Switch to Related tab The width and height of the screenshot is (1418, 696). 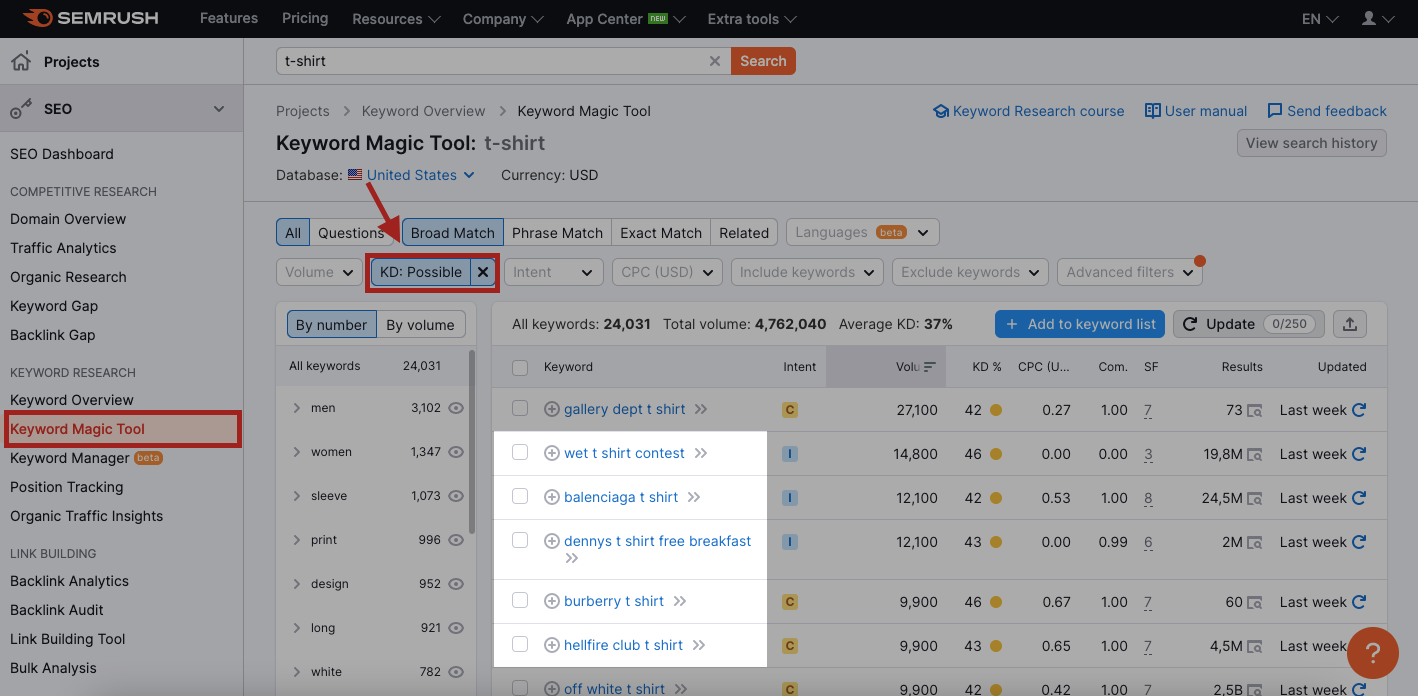click(x=744, y=233)
